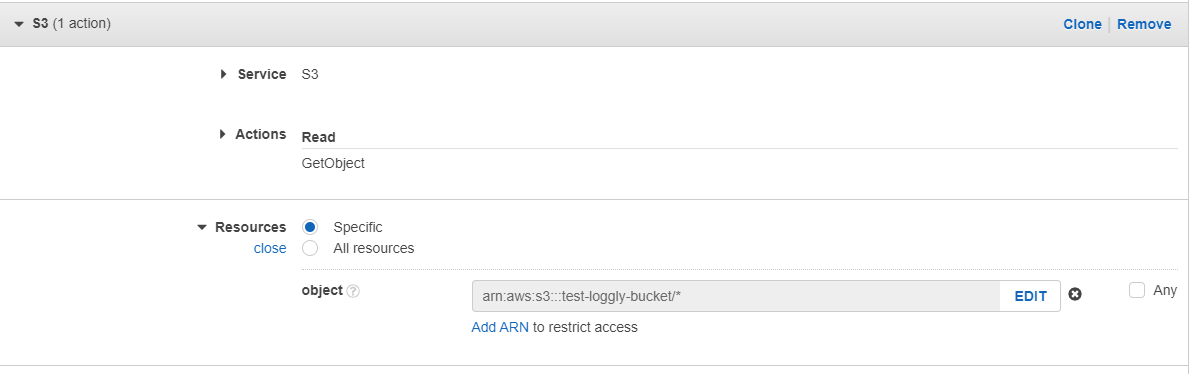Remove the S3 permission statement

(x=1144, y=24)
